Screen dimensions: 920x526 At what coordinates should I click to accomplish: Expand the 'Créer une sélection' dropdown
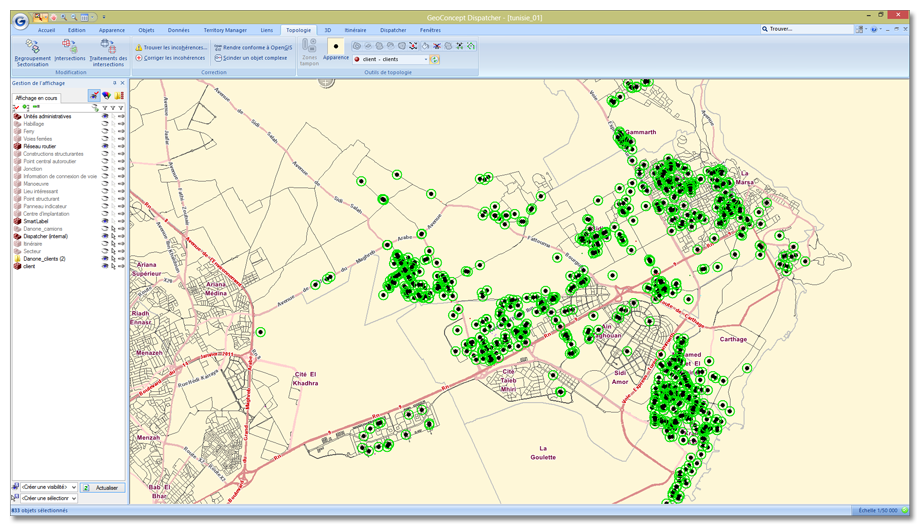pos(73,498)
